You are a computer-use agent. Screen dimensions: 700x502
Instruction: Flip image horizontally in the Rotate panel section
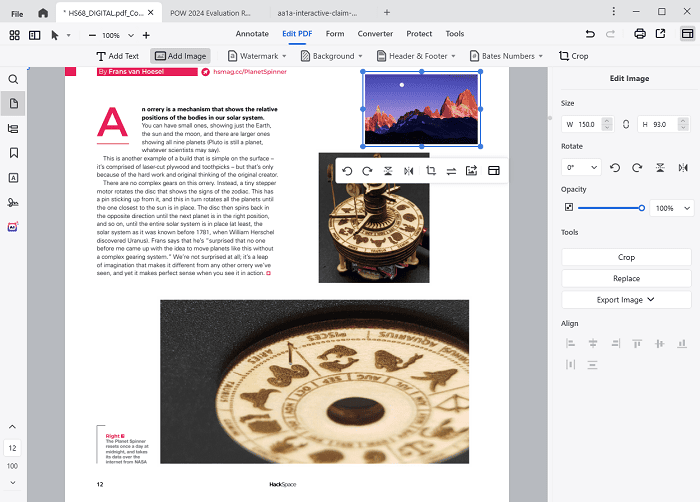click(681, 168)
